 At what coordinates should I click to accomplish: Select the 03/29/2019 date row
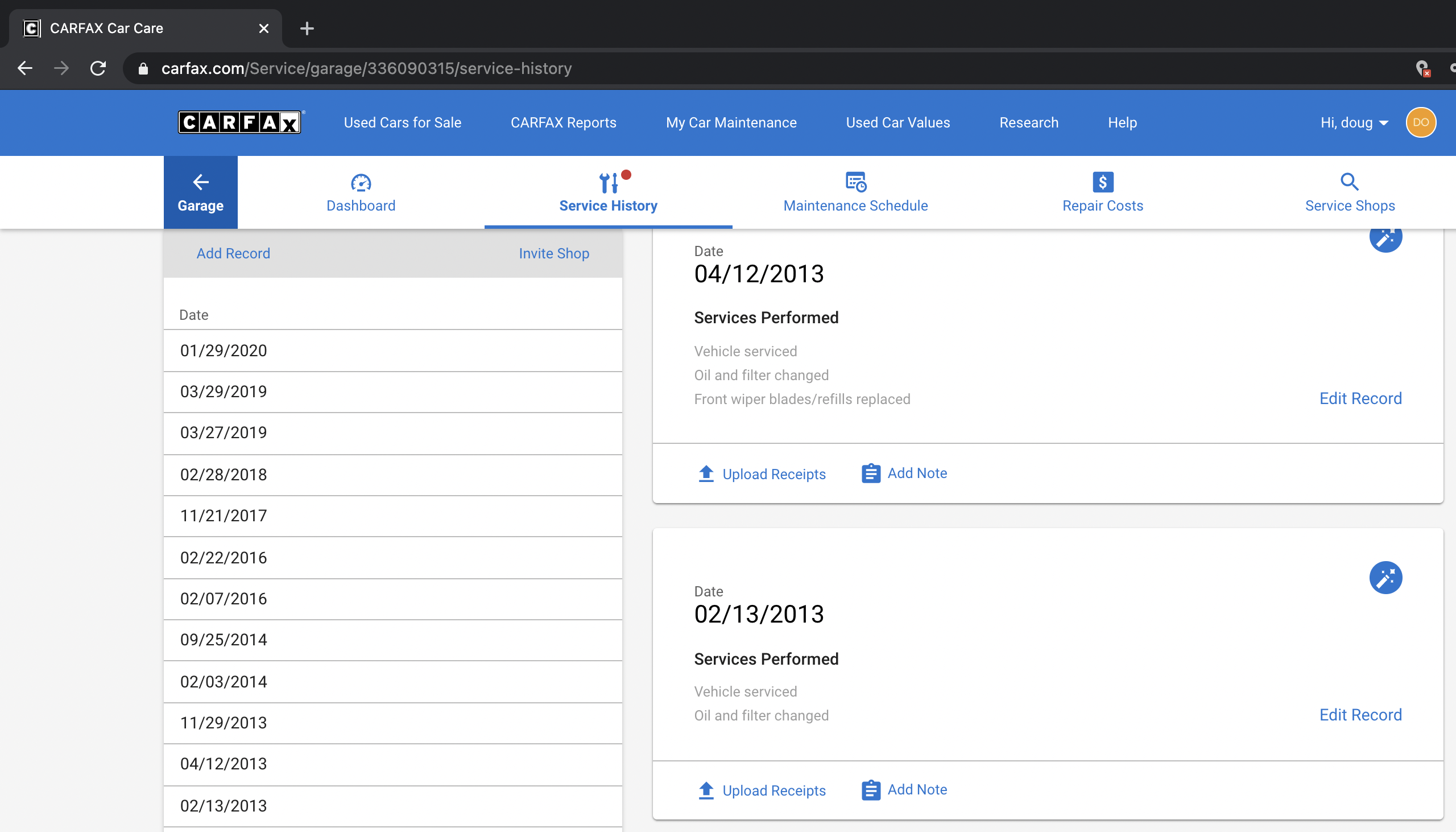coord(393,392)
